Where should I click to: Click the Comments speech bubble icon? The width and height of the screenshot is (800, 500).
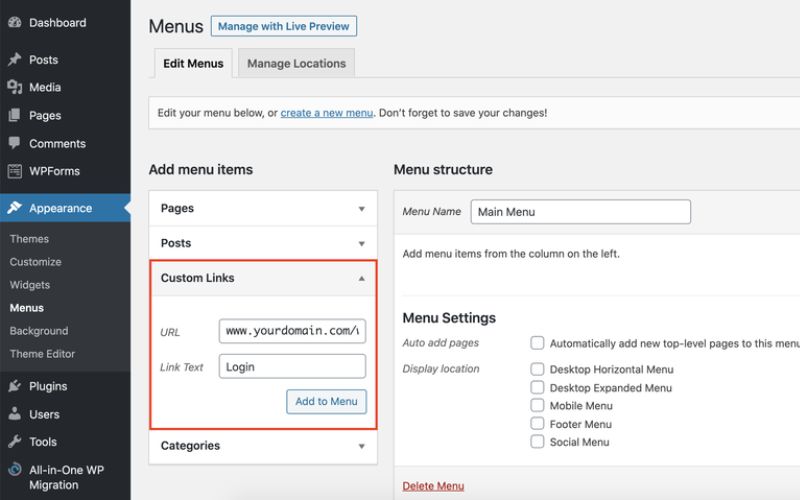point(15,144)
